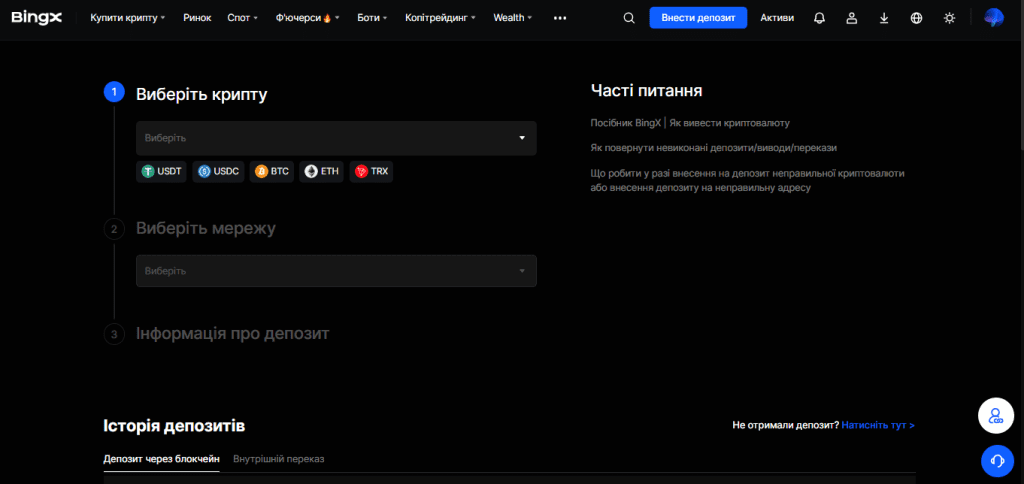This screenshot has height=484, width=1024.
Task: Open the three-dots more menu
Action: pyautogui.click(x=560, y=18)
